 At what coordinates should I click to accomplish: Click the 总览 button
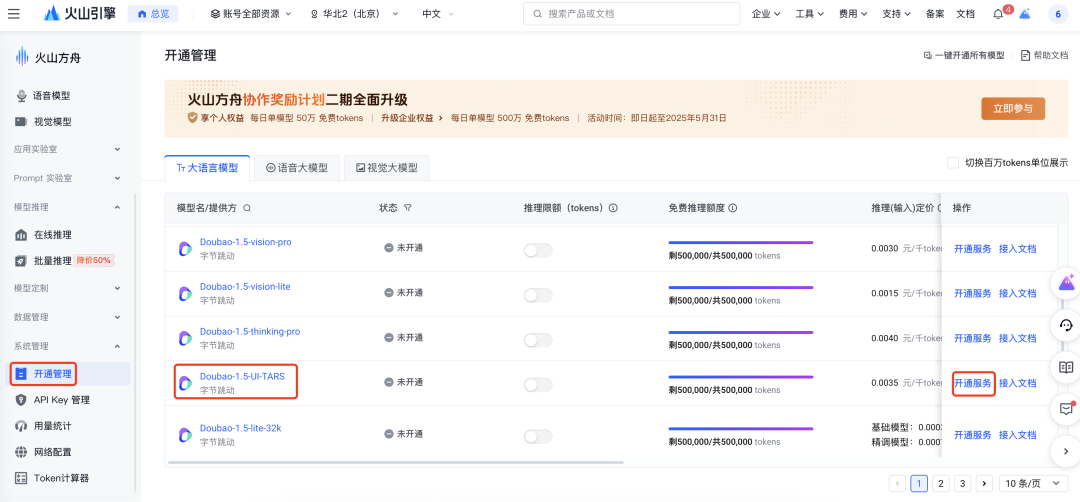[x=153, y=14]
